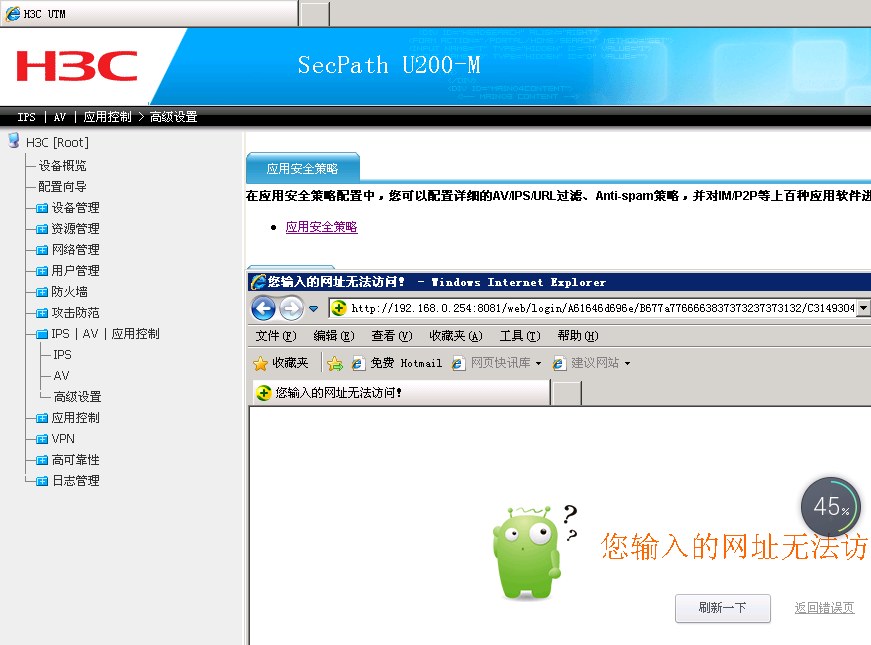Expand the 资源管理 tree node
Viewport: 871px width, 645px height.
tap(42, 229)
